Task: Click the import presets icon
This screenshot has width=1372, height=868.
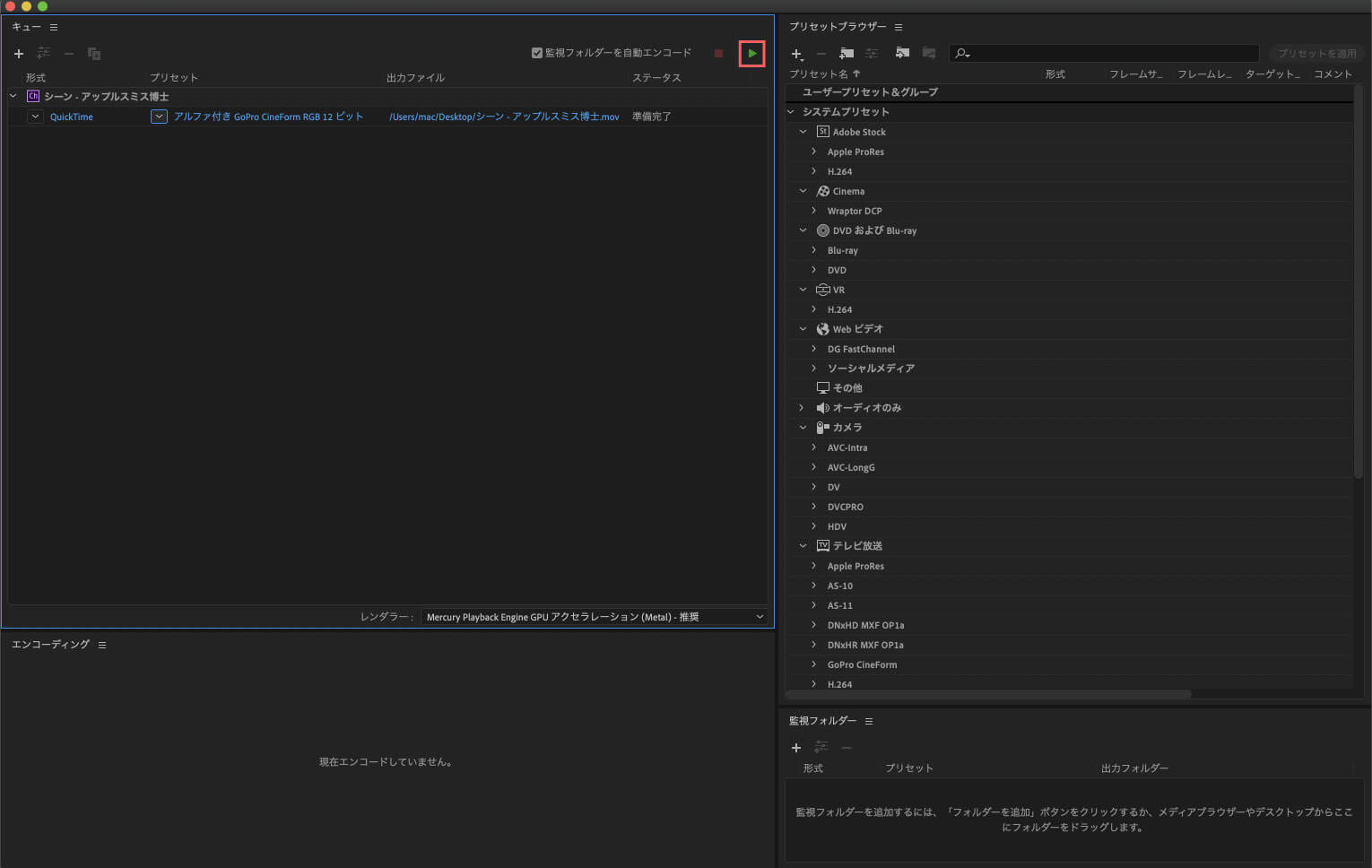Action: tap(903, 54)
